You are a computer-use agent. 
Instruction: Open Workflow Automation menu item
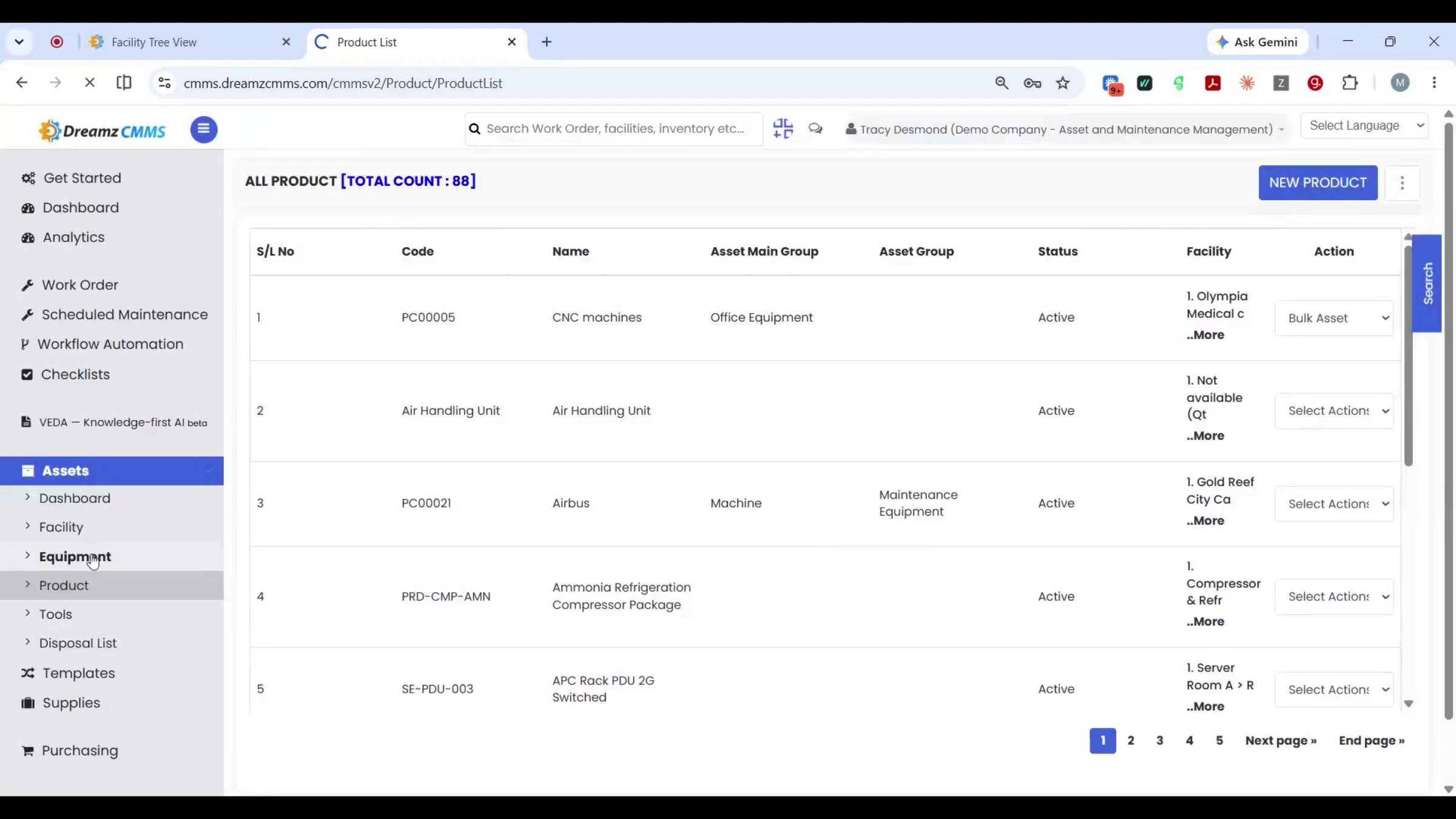[110, 344]
